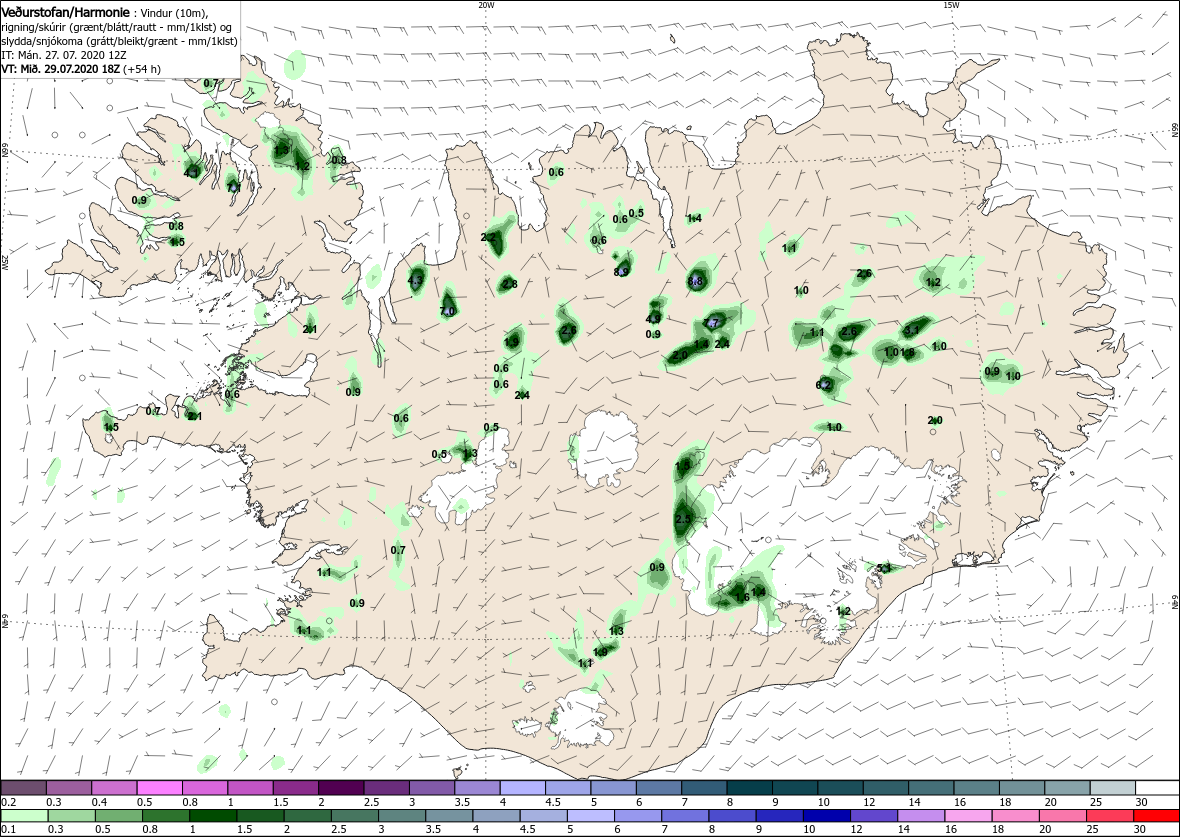This screenshot has width=1180, height=837.
Task: Click the '20W' longitude label
Action: point(487,5)
